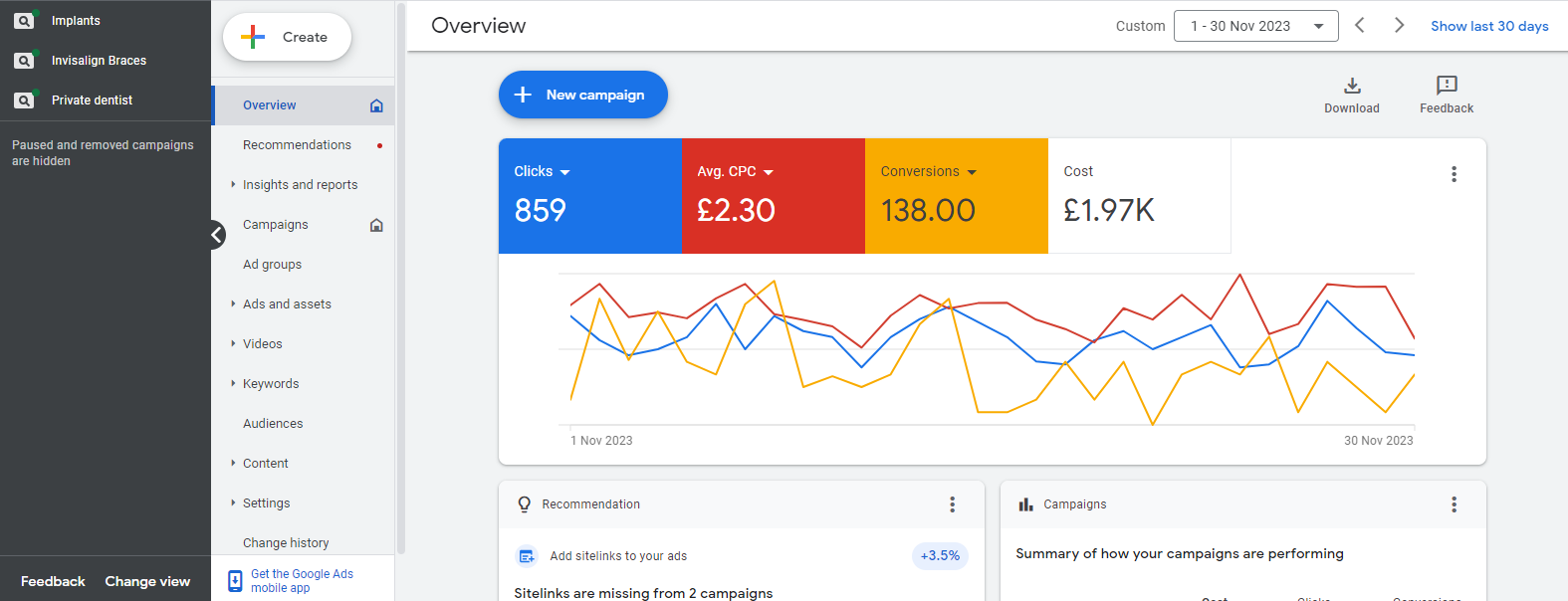Screen dimensions: 1568x601
Task: Expand the Keywords menu section
Action: coord(270,384)
